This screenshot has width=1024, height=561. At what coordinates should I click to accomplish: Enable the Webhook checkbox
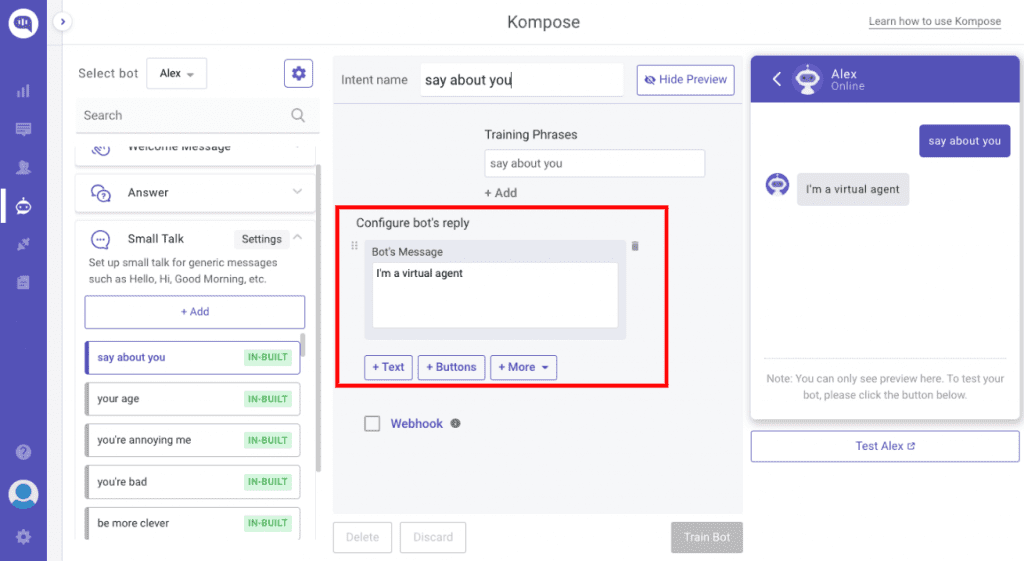(x=372, y=424)
